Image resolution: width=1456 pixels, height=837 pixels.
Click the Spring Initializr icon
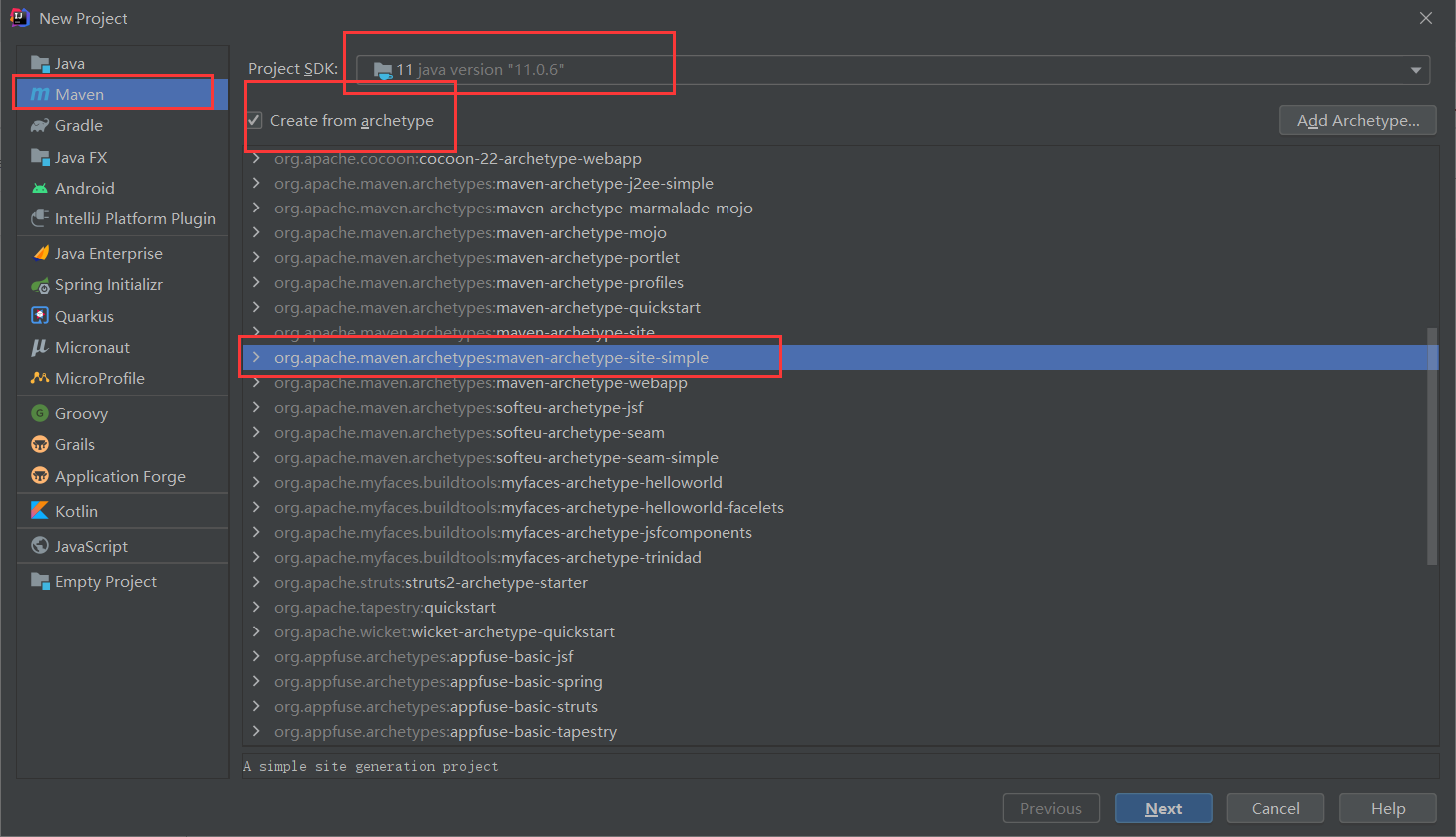[x=40, y=284]
